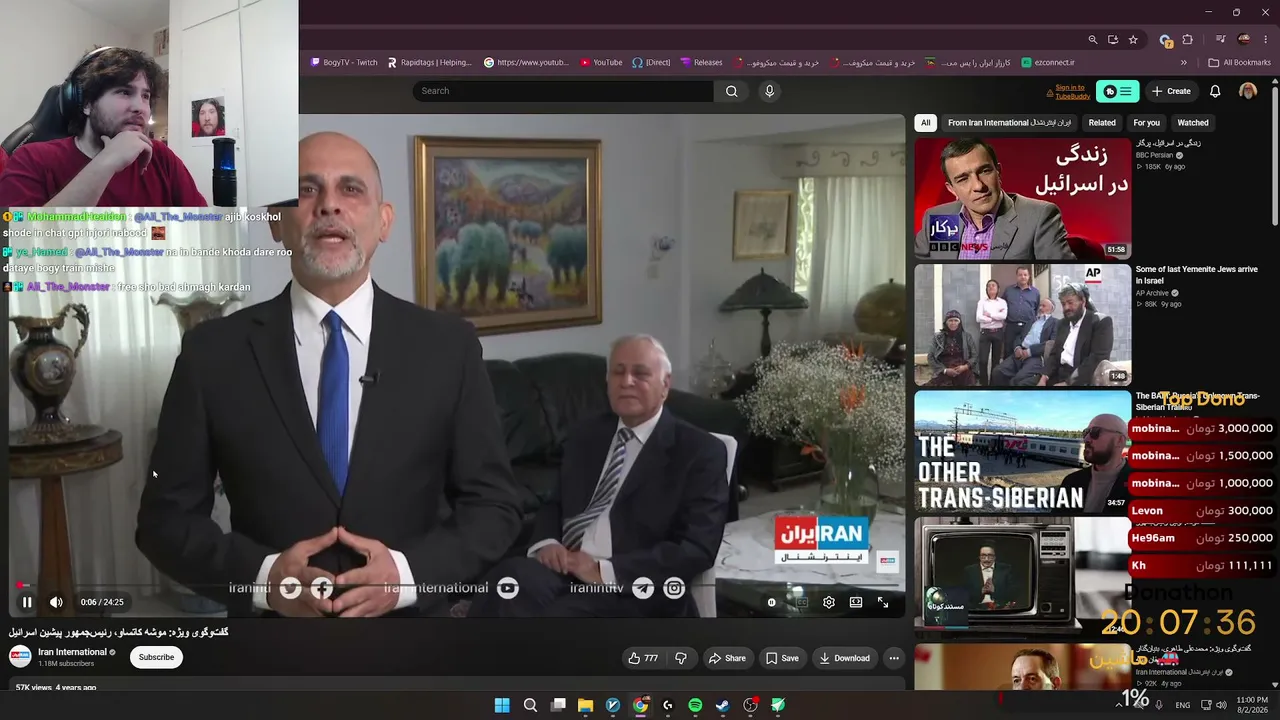The height and width of the screenshot is (720, 1280).
Task: Run search with the magnifier button
Action: point(731,91)
